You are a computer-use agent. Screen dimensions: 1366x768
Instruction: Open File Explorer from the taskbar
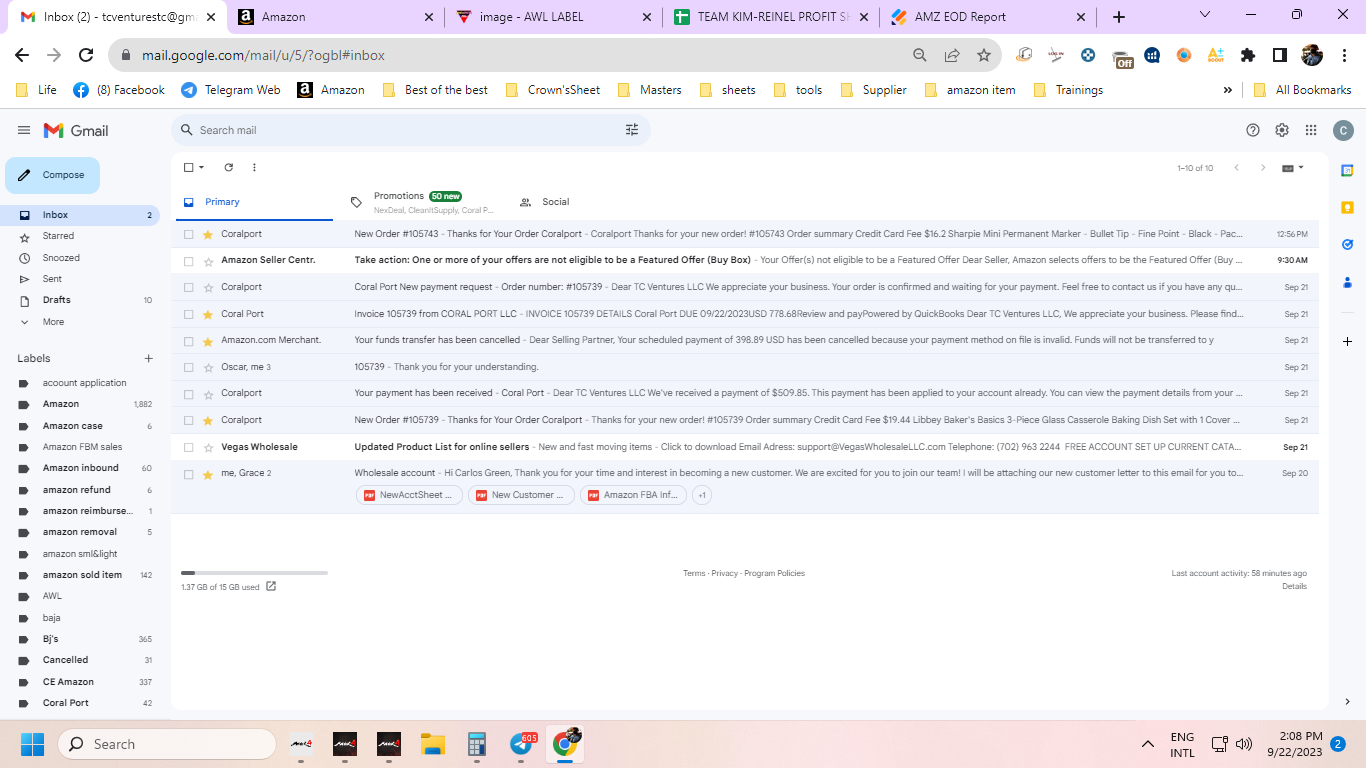click(432, 744)
